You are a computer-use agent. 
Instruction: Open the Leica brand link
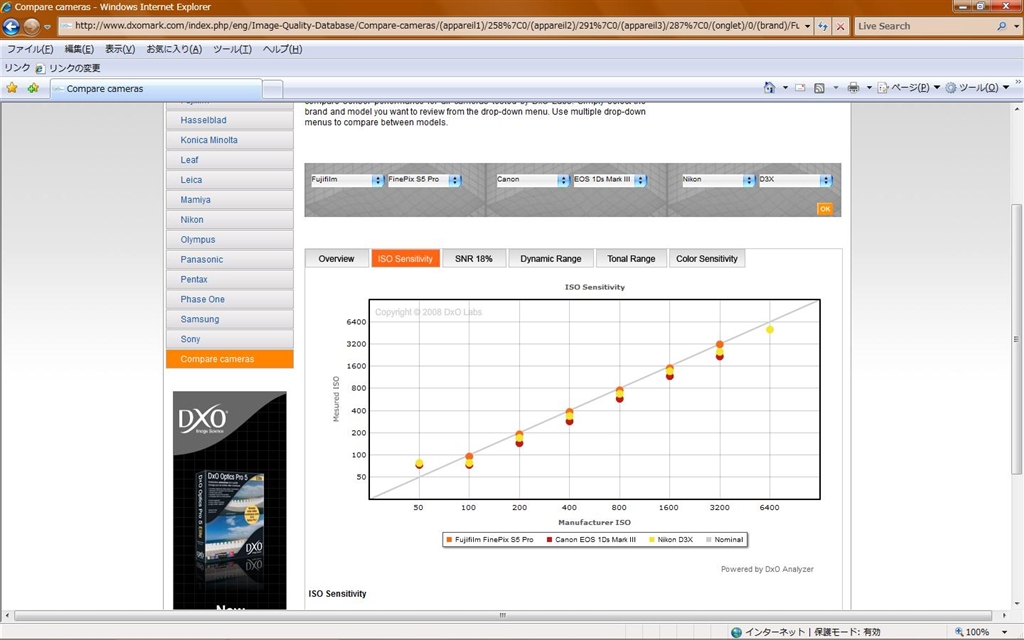229,180
